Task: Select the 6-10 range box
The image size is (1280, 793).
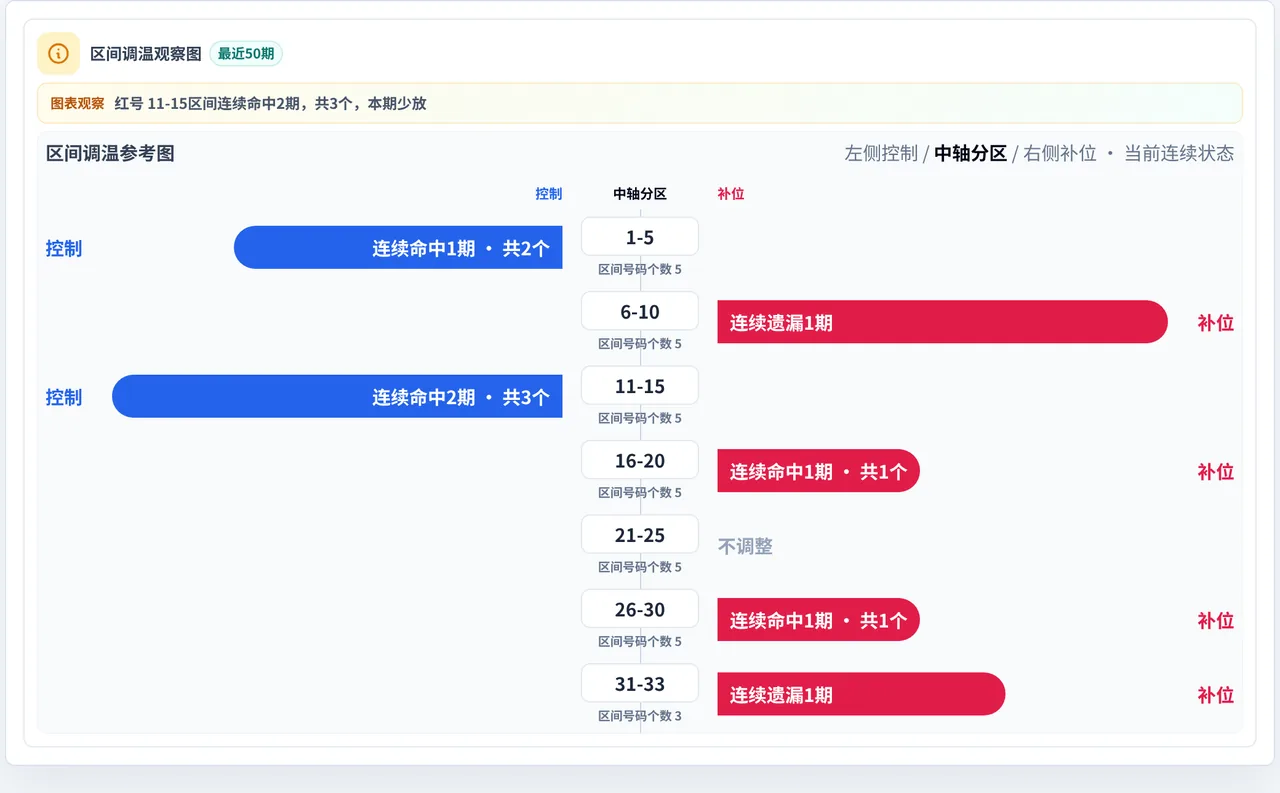Action: coord(640,311)
